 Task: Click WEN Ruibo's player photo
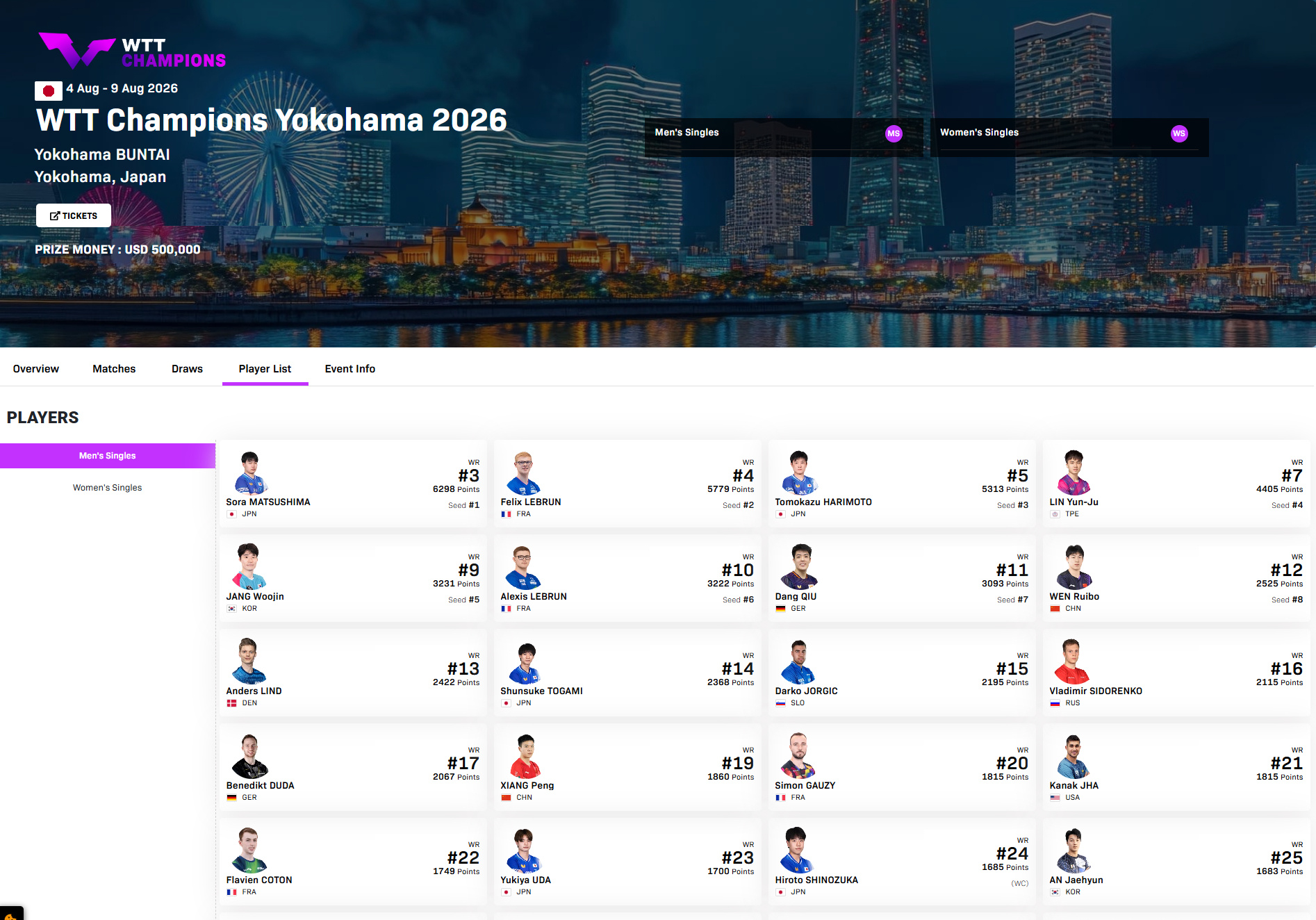(1074, 567)
